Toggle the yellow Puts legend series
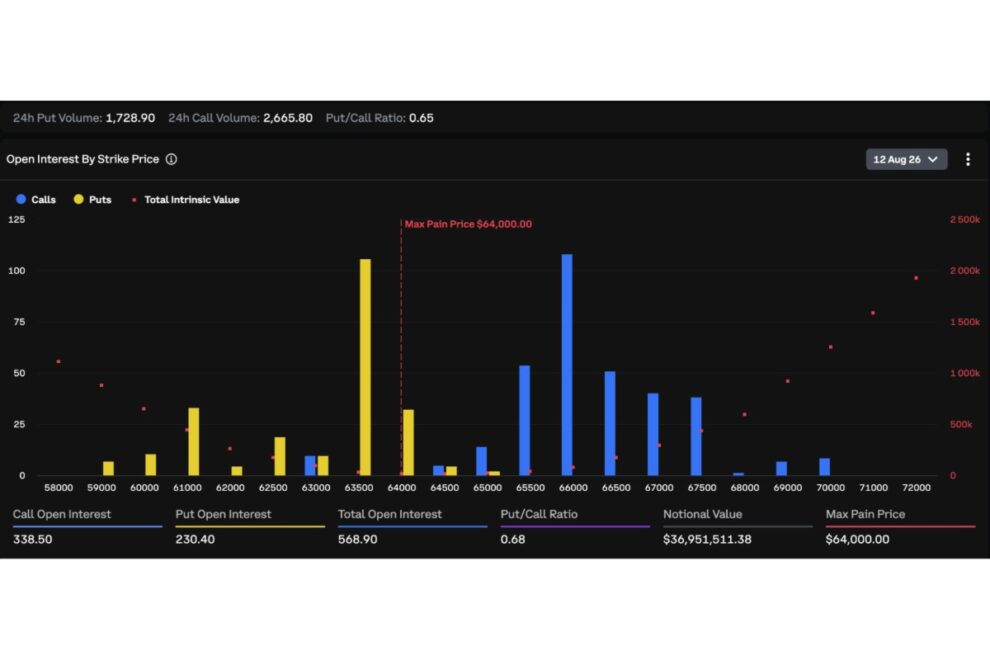Image resolution: width=990 pixels, height=660 pixels. click(92, 200)
